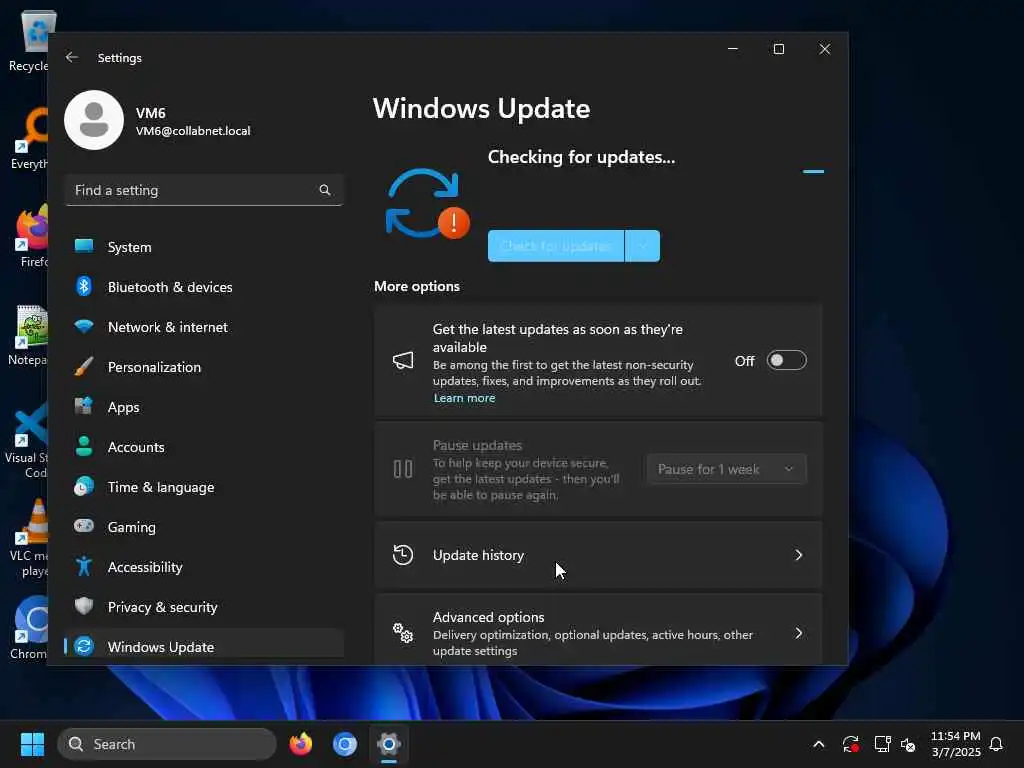The image size is (1024, 768).
Task: Click the Settings gear on taskbar
Action: [x=389, y=744]
